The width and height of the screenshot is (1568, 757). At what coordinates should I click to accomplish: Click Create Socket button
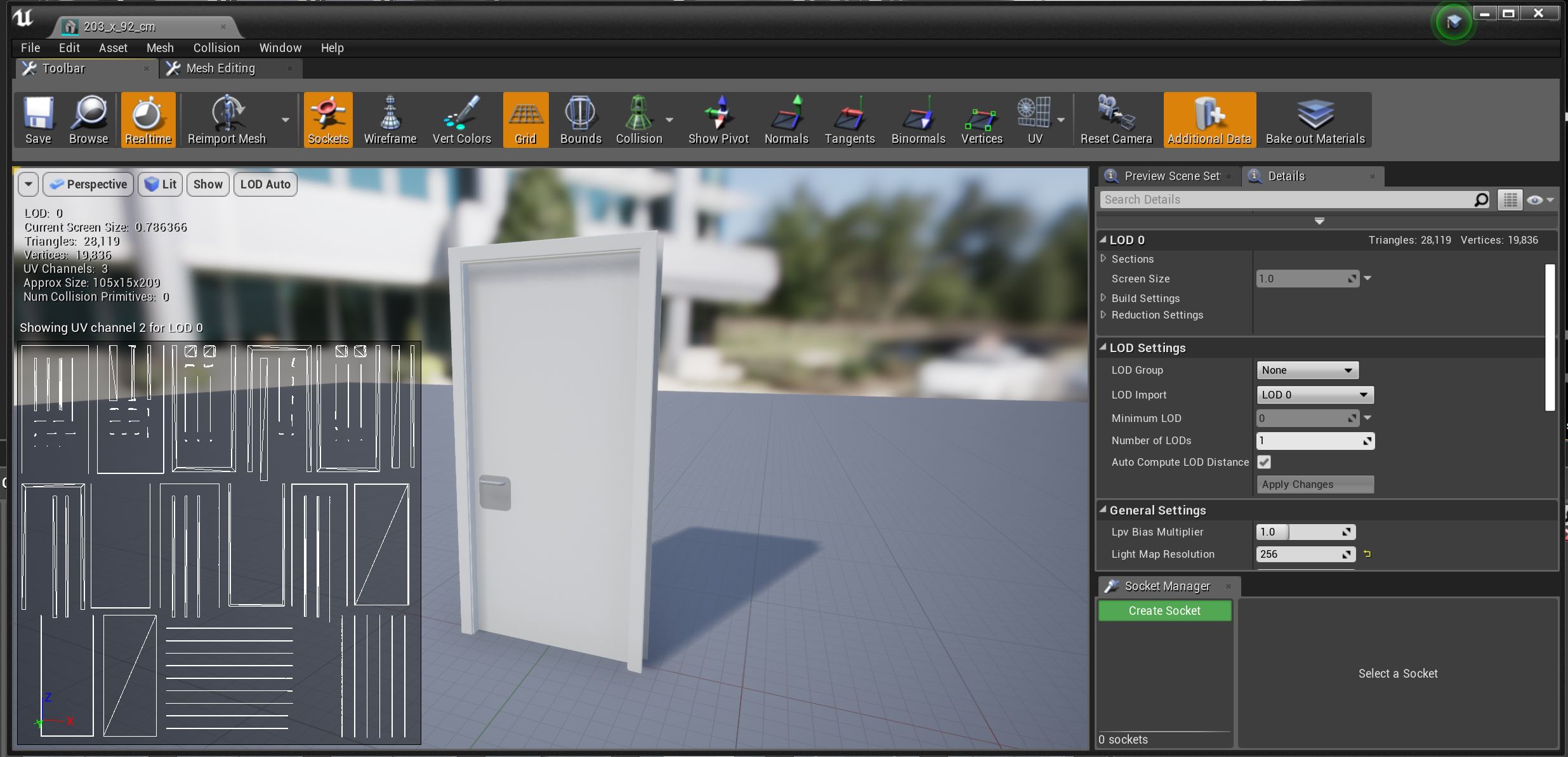click(x=1164, y=610)
